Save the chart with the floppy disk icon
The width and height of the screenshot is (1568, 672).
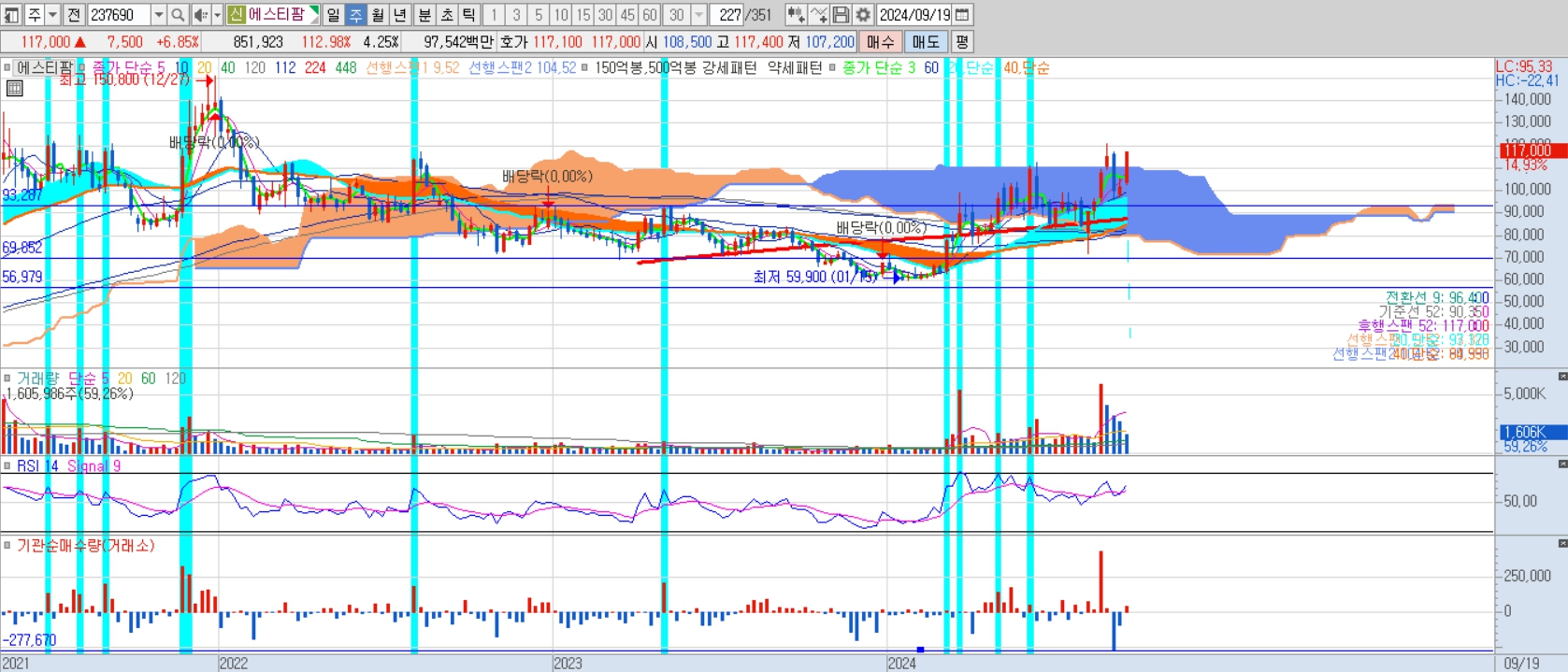click(841, 15)
